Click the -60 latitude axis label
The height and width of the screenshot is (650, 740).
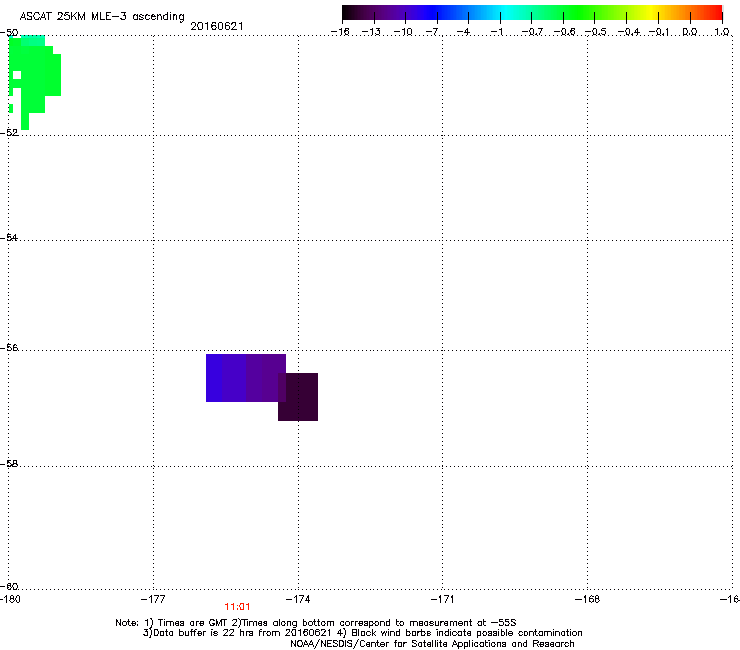[x=9, y=586]
